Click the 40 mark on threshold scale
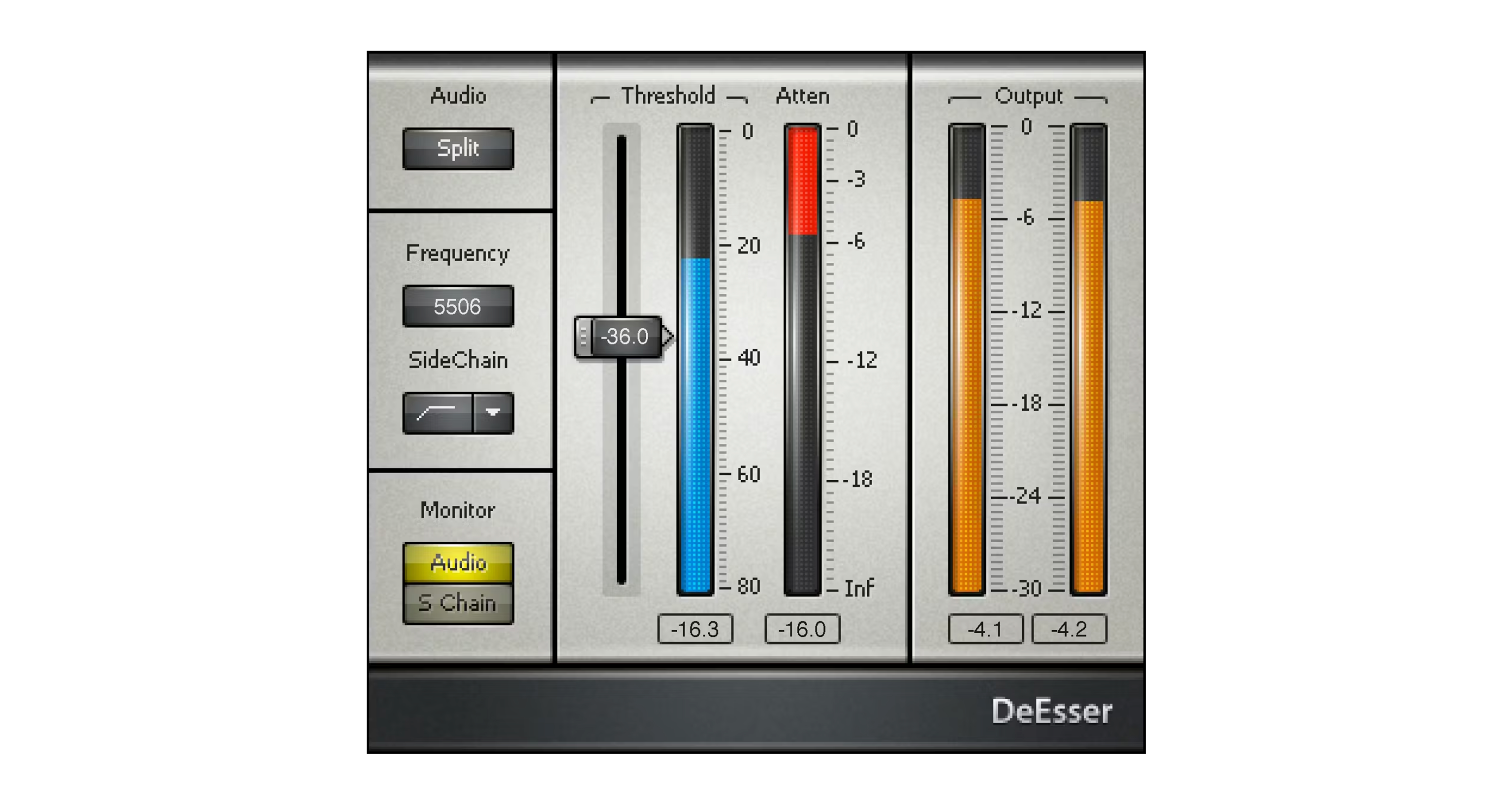Screen dimensions: 1512x804 749,357
